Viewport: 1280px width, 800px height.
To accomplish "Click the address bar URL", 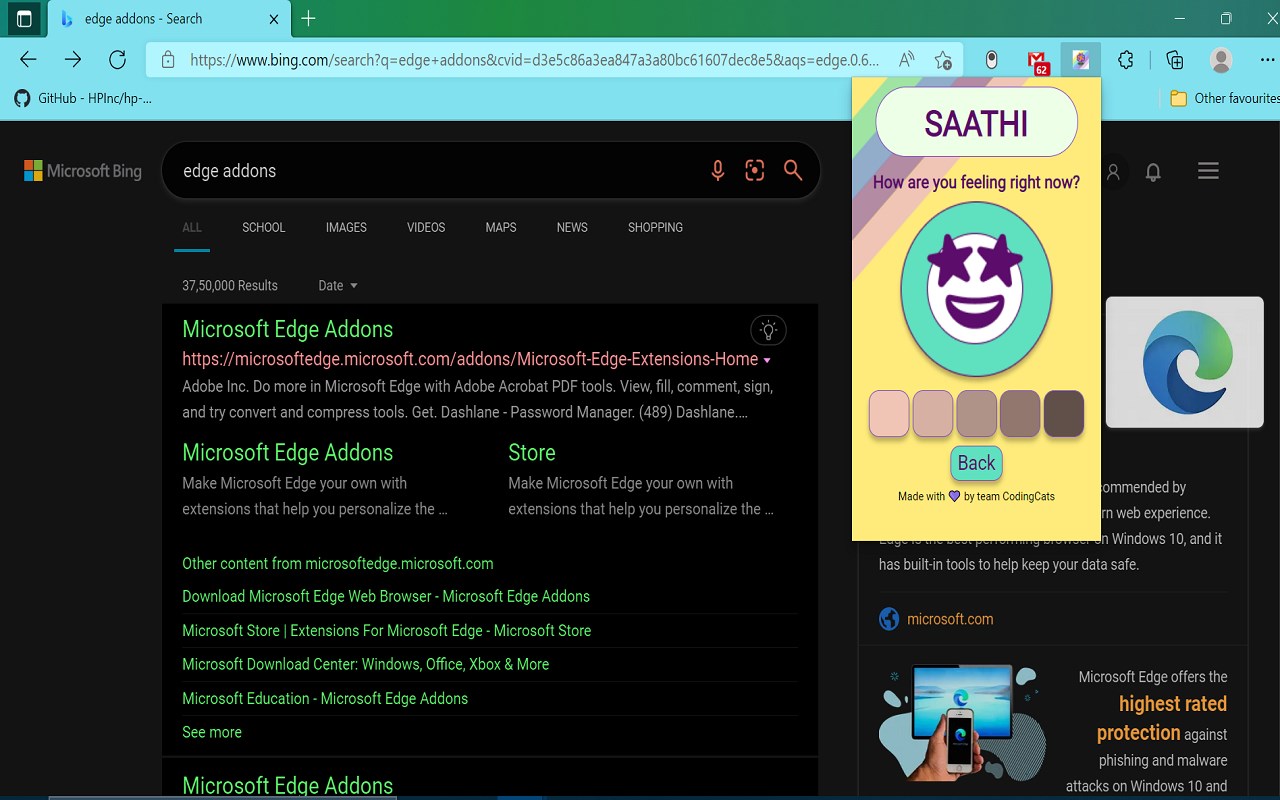I will coord(535,60).
